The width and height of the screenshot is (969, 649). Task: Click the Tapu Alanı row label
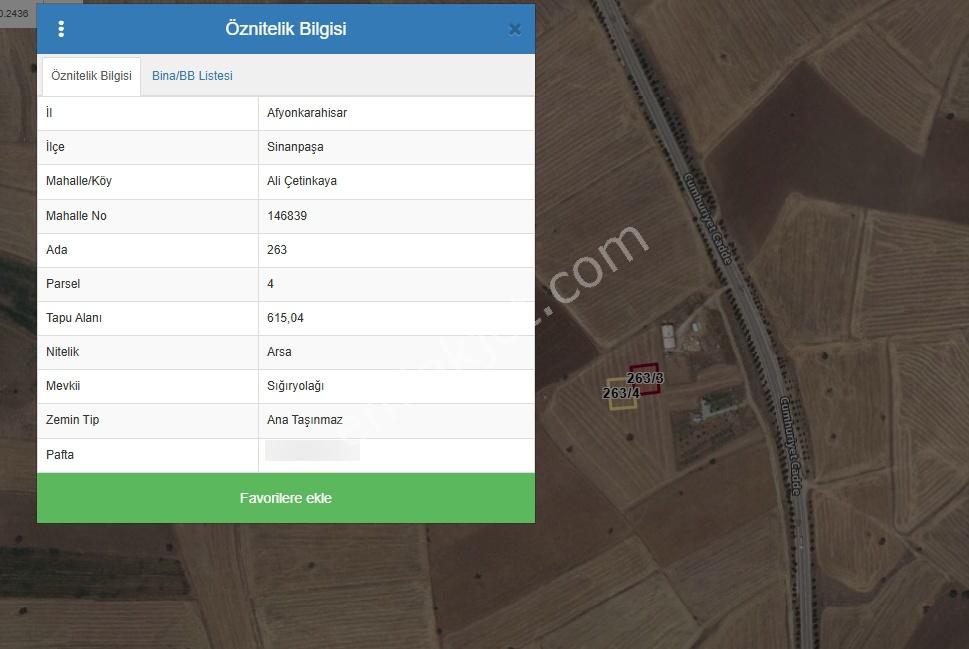[74, 318]
